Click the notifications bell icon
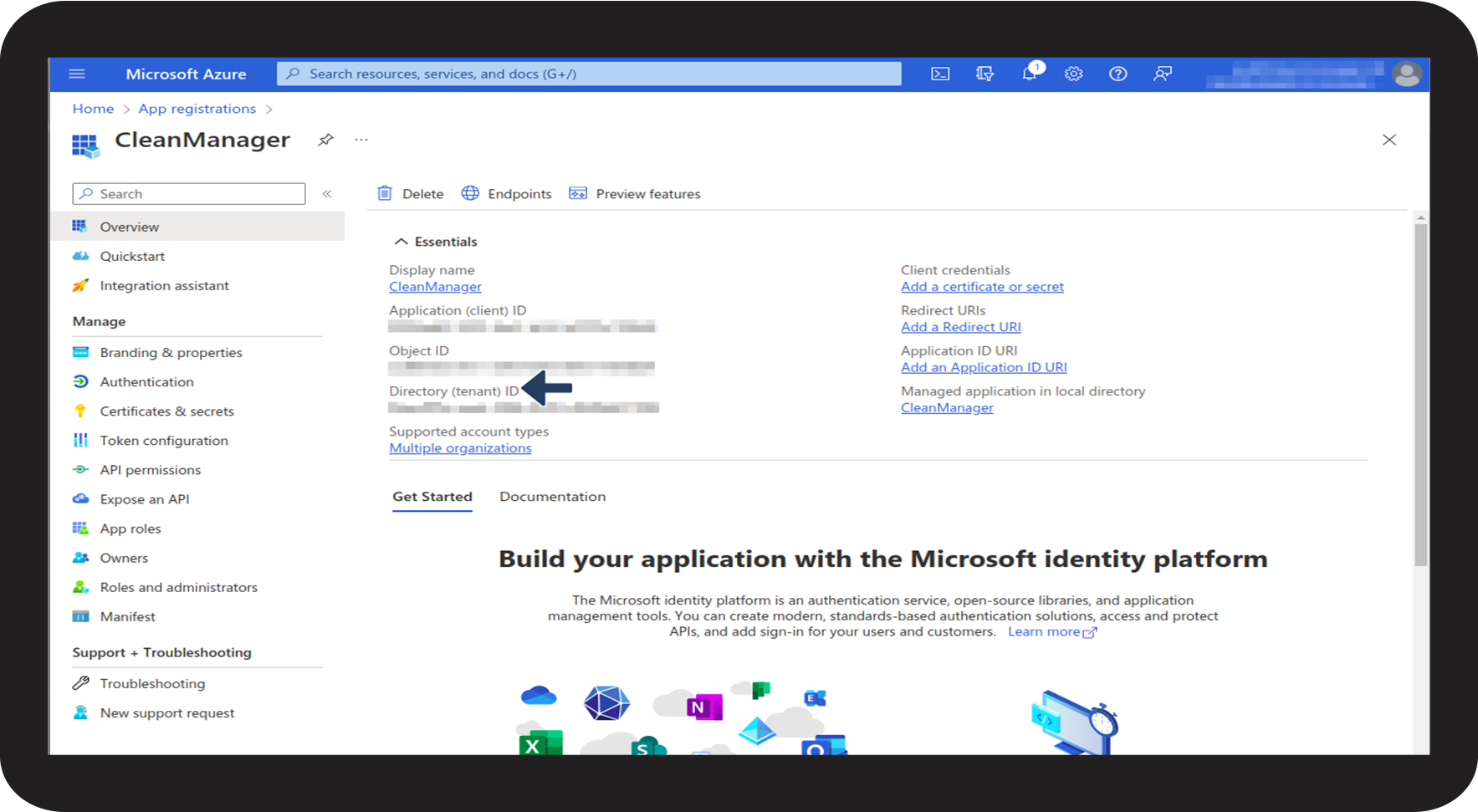This screenshot has height=812, width=1478. click(1030, 74)
